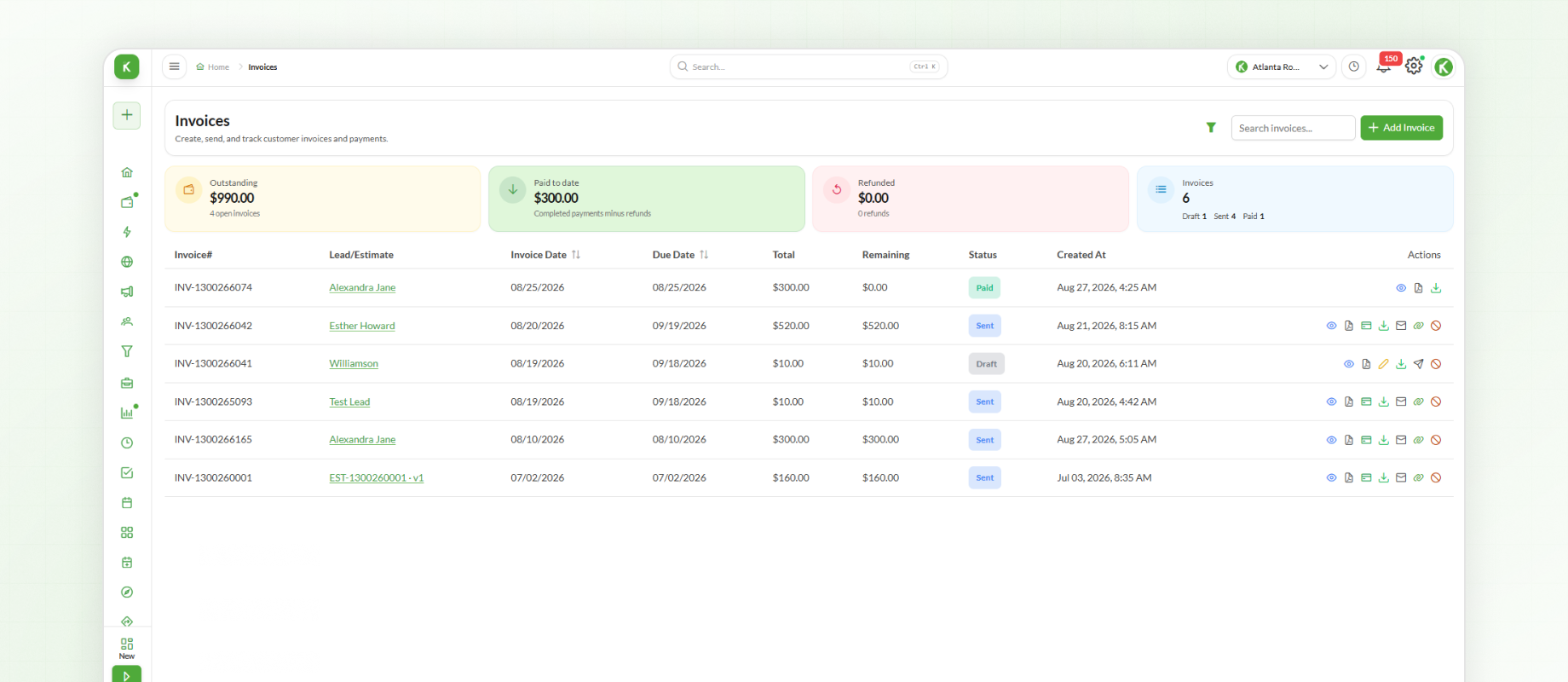Open the user profile avatar

(1444, 66)
